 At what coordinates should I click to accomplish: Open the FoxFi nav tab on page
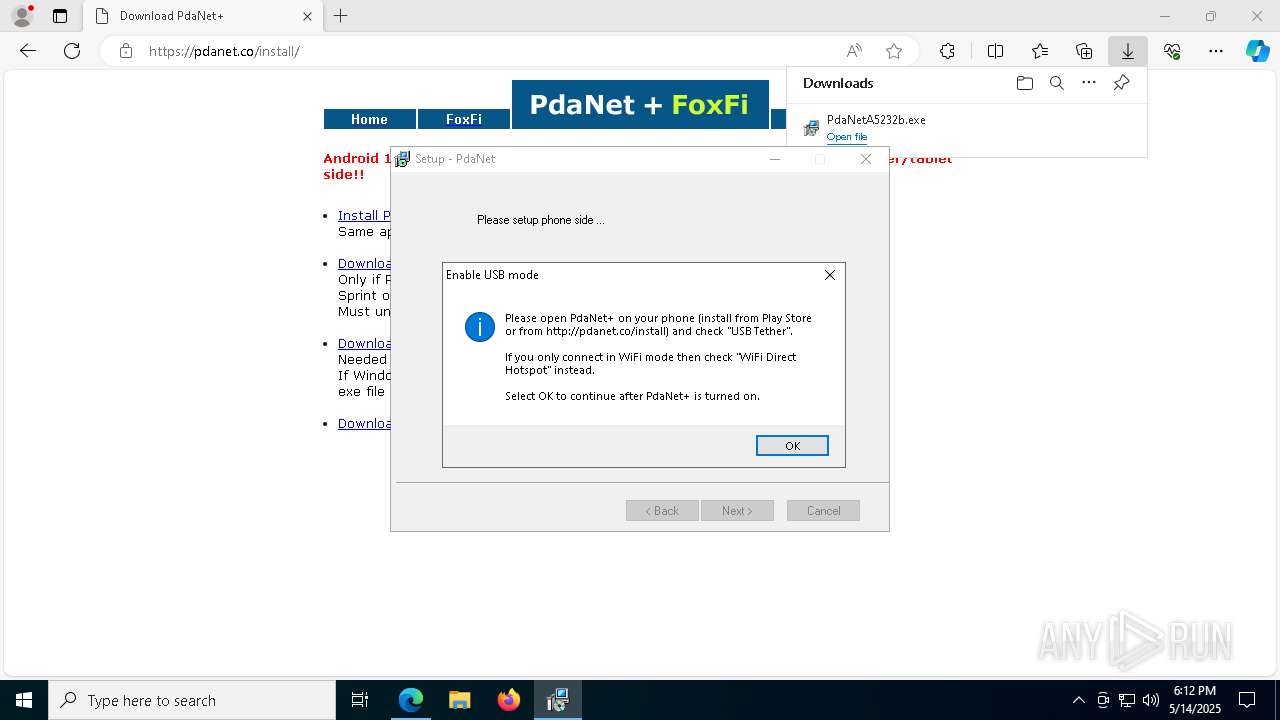coord(464,119)
